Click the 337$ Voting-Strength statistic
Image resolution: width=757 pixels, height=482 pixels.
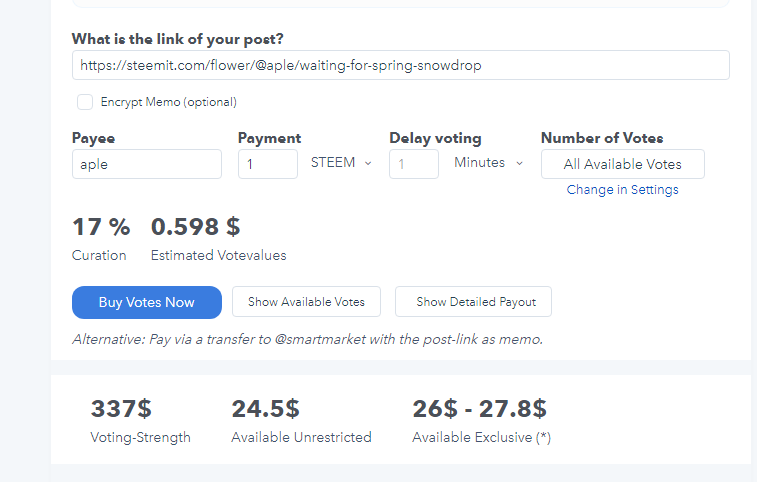point(121,409)
